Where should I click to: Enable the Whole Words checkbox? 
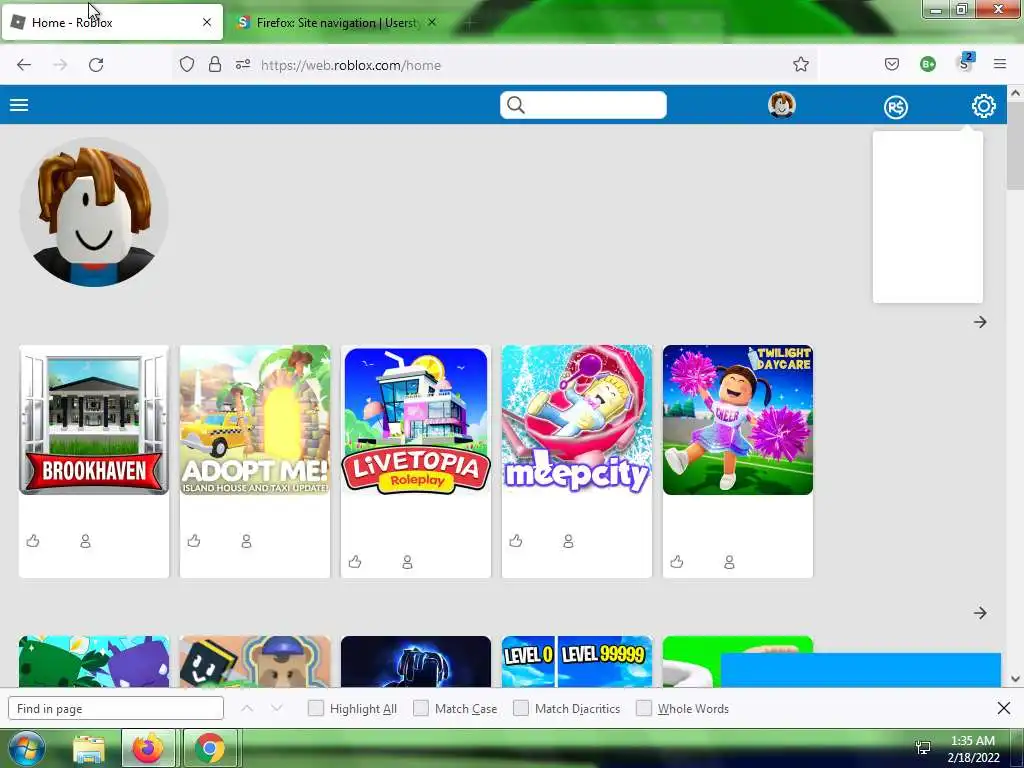coord(644,709)
